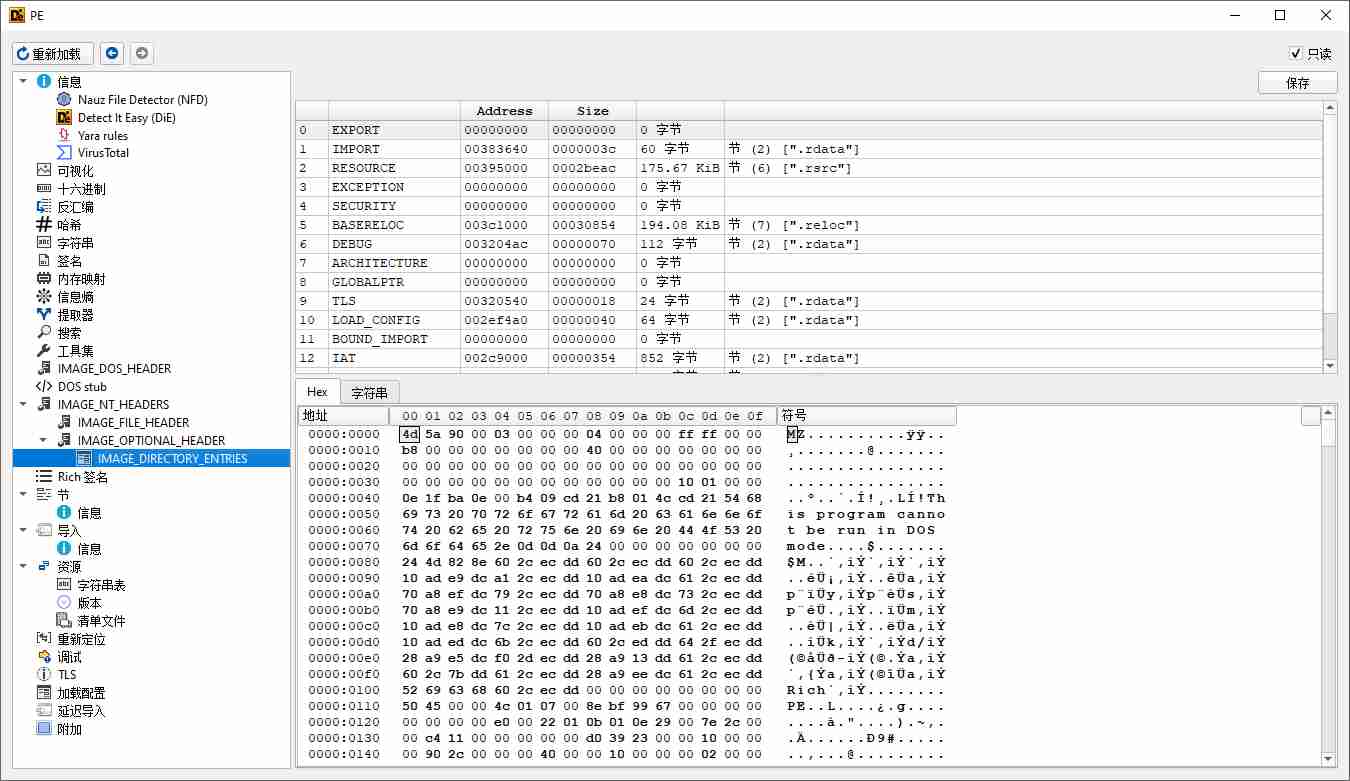Screen dimensions: 1350x781
Task: Select the Hex tab
Action: pos(317,392)
